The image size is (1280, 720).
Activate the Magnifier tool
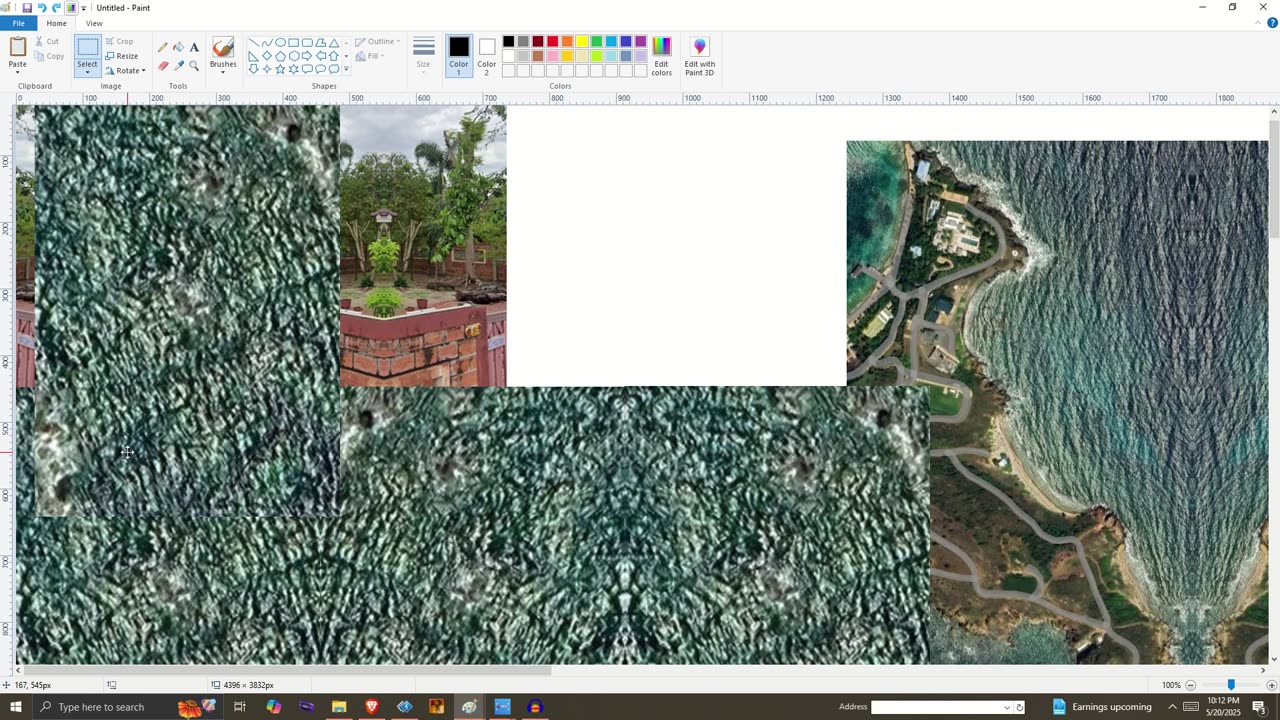point(194,66)
